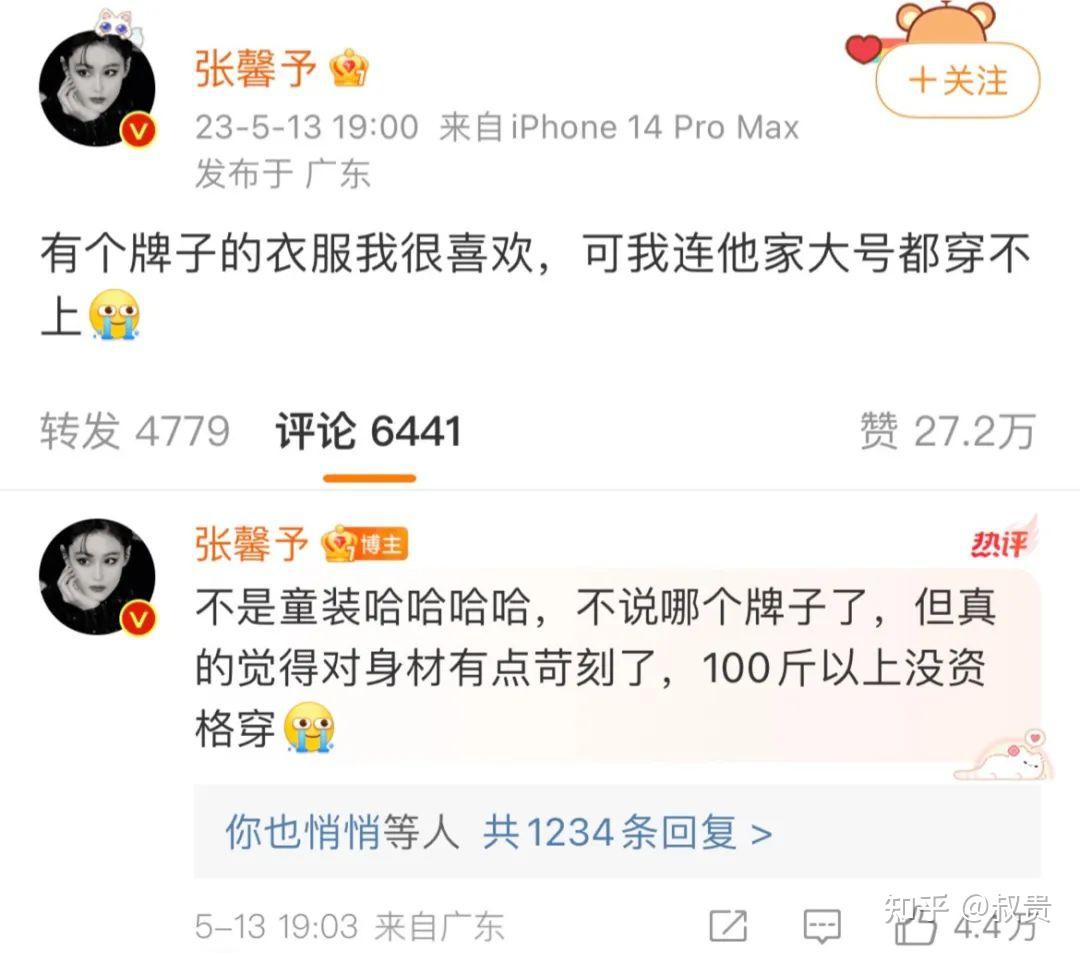The height and width of the screenshot is (953, 1080).
Task: Open the 你也悄悄 user link
Action: click(303, 832)
